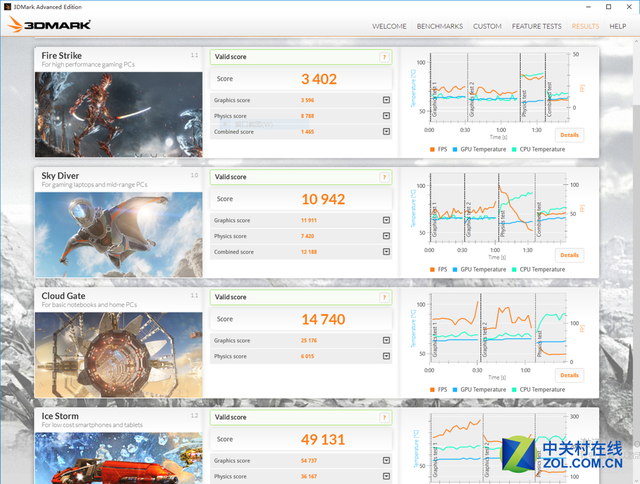The image size is (640, 484).
Task: Go to the Welcome tab
Action: (389, 25)
